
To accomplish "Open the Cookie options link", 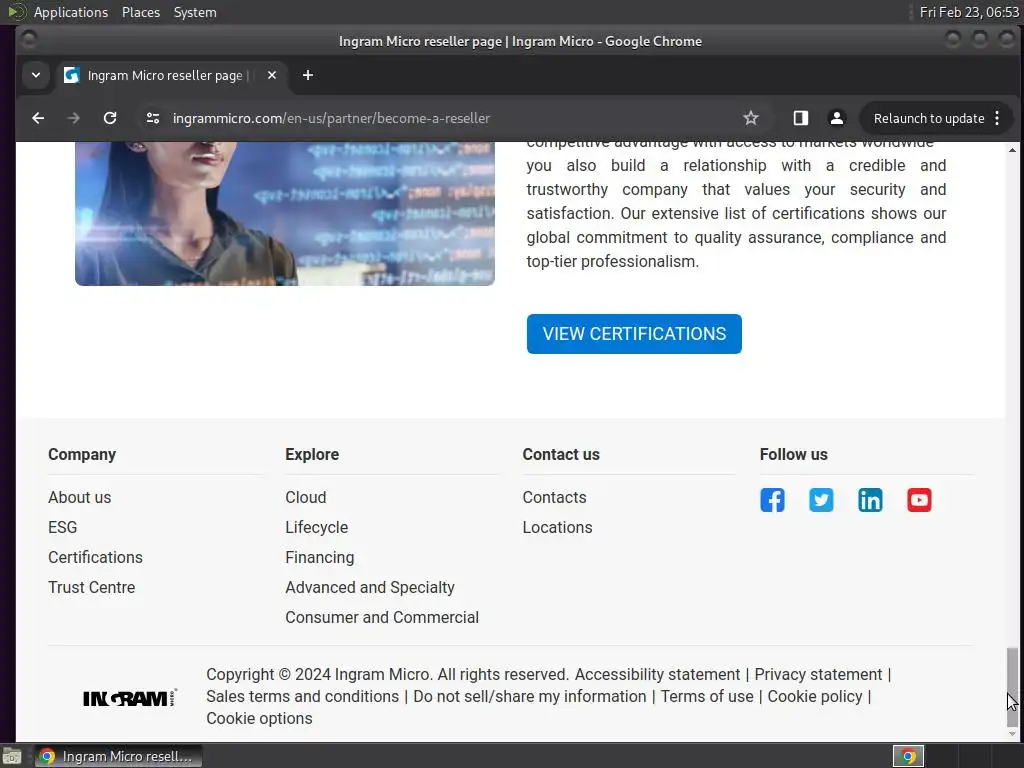I will coord(259,718).
